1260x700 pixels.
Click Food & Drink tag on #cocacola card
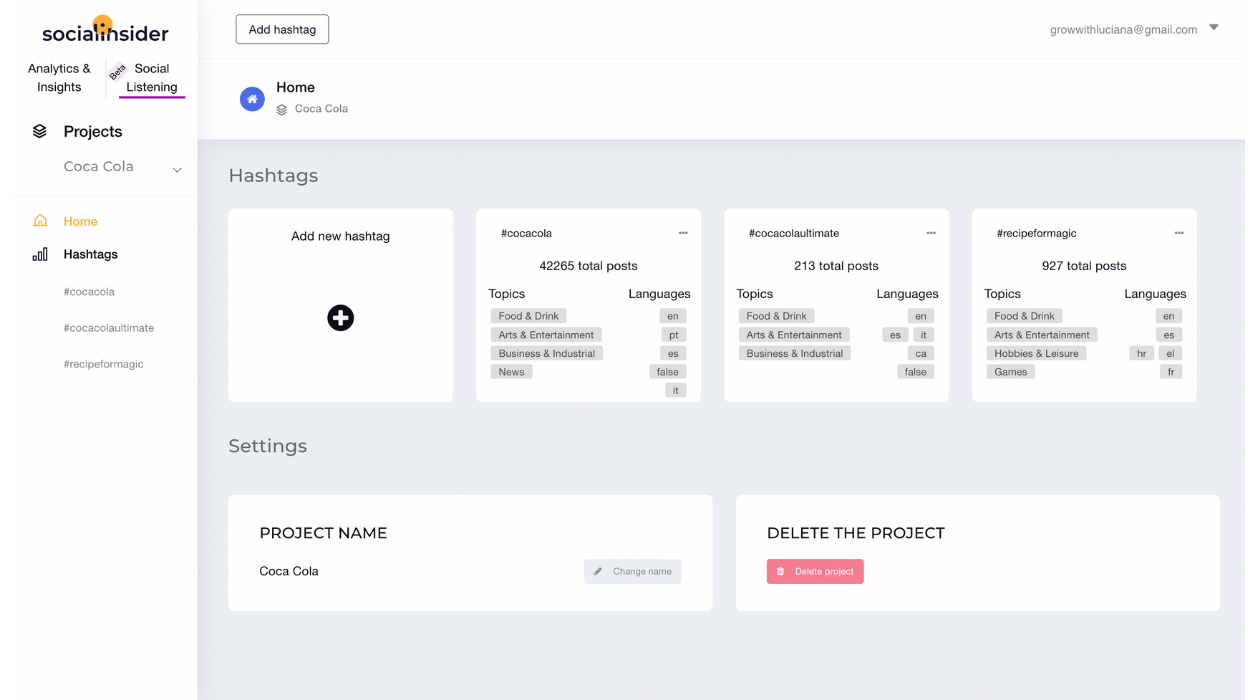click(527, 316)
